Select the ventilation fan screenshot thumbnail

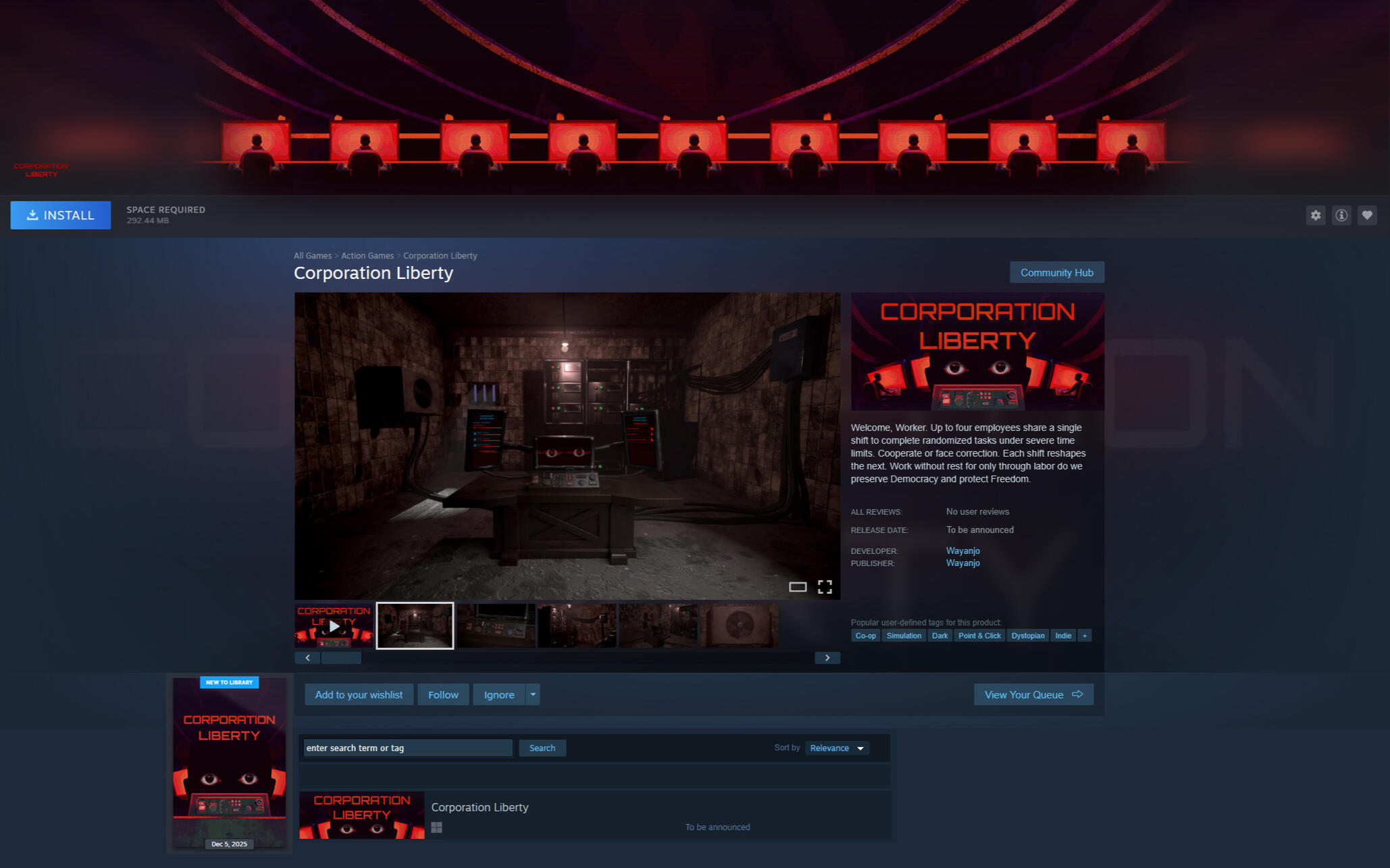(738, 626)
